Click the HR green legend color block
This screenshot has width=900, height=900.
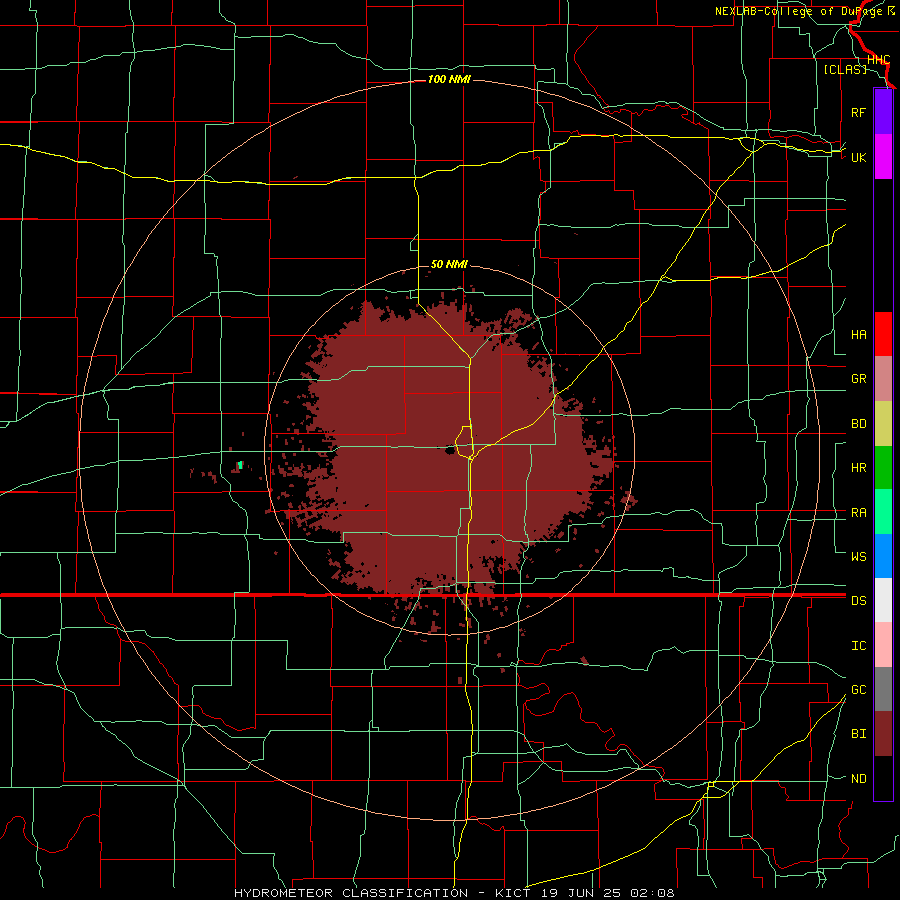click(x=883, y=467)
